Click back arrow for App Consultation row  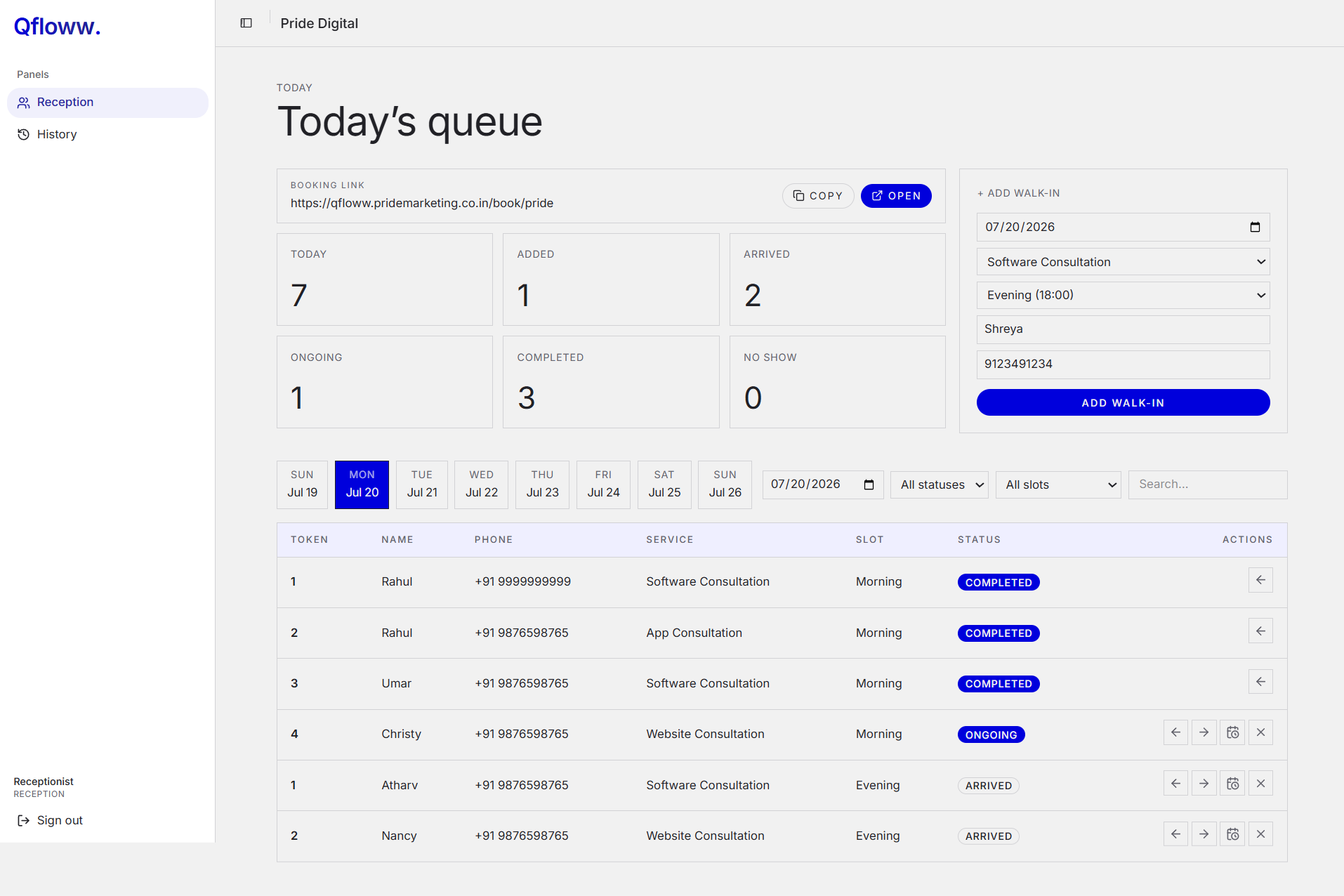point(1260,631)
